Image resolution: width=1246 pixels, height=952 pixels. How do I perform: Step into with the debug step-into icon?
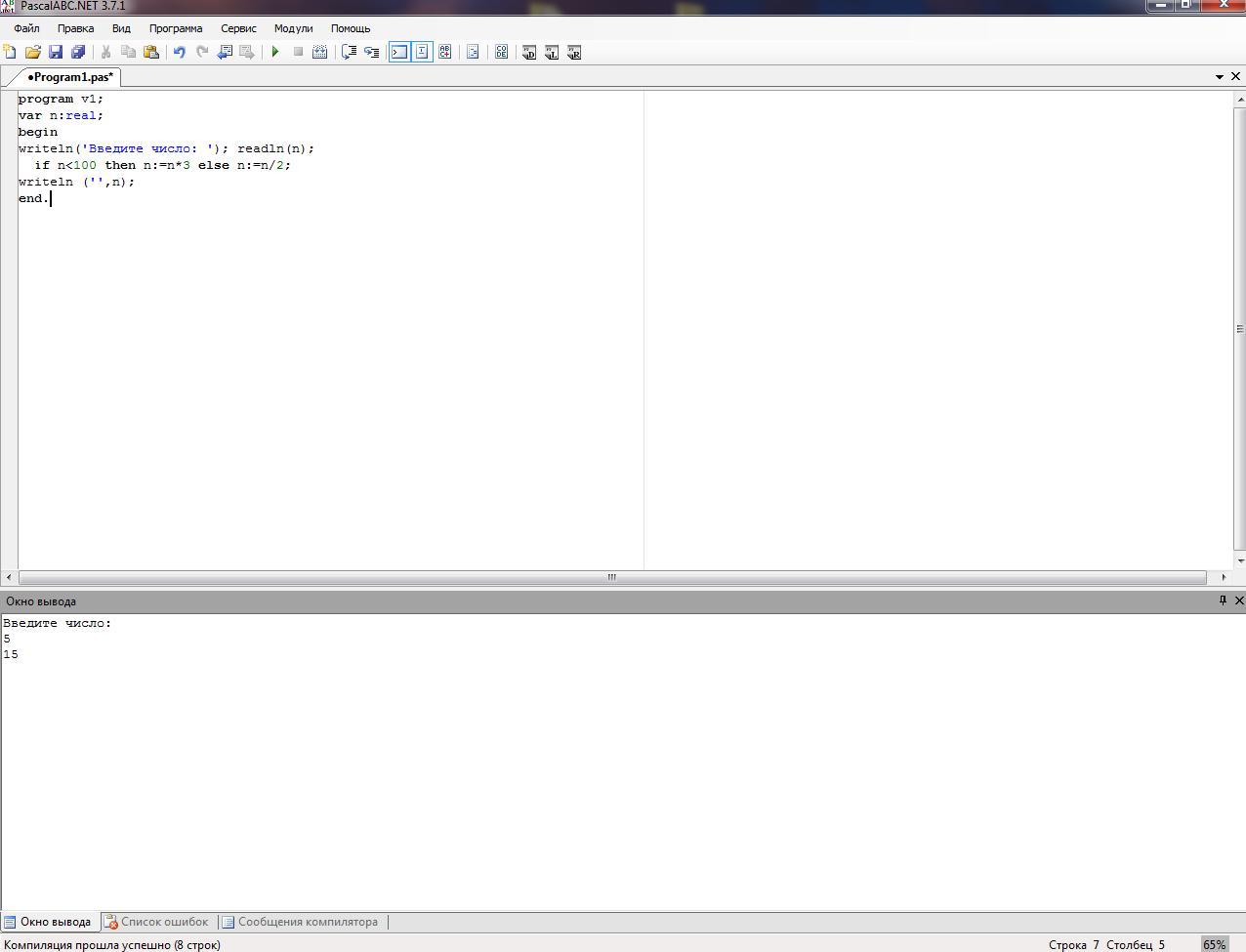371,52
